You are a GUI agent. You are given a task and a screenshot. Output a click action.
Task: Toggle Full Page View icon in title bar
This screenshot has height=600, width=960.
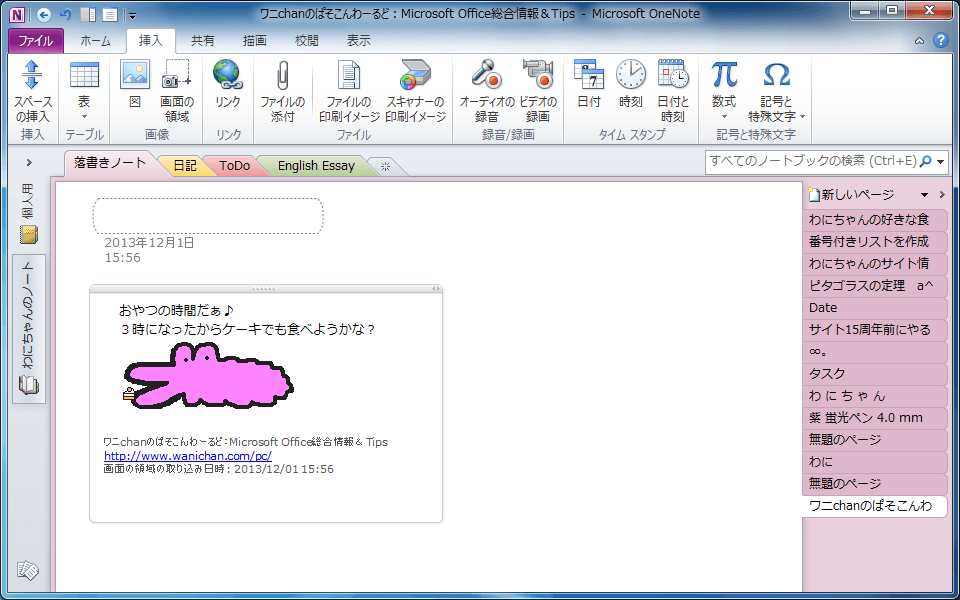coord(110,15)
